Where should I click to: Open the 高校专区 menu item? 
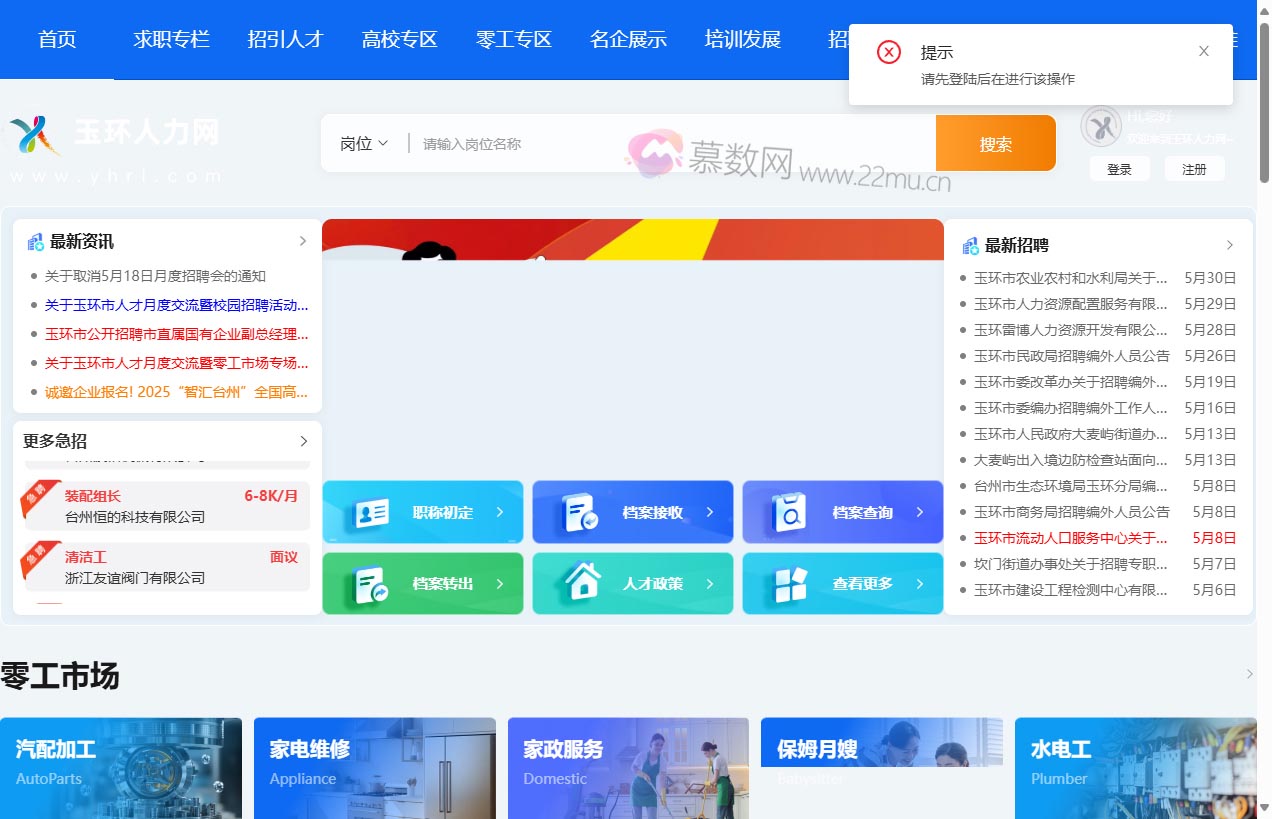pos(399,39)
